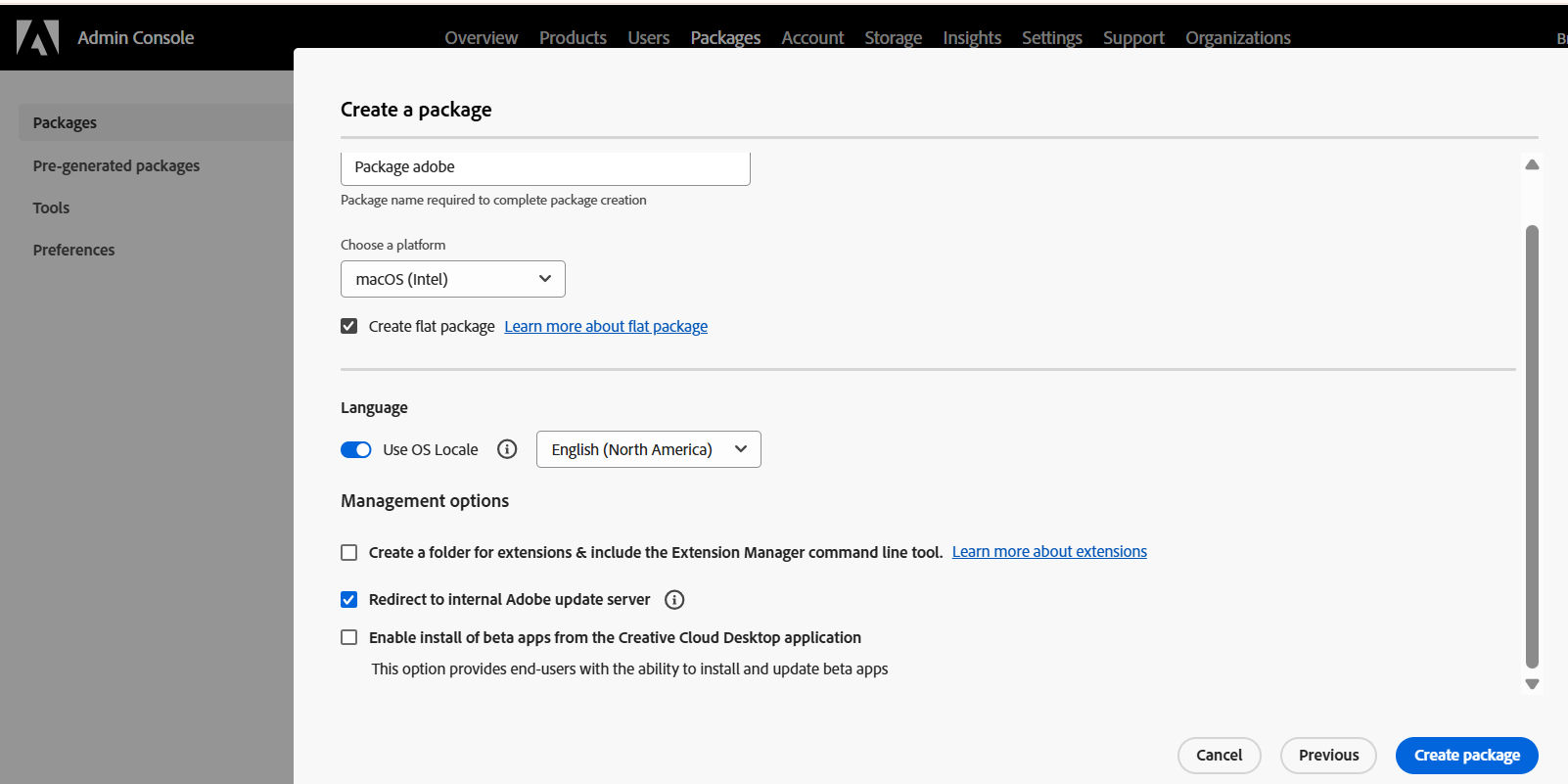The height and width of the screenshot is (784, 1568).
Task: Click the Cancel button
Action: [1219, 755]
